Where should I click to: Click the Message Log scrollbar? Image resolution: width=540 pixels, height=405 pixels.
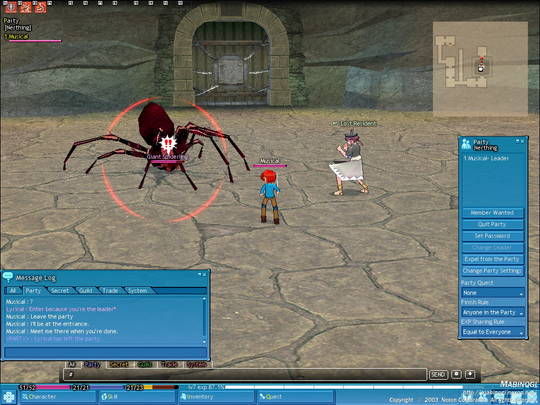click(x=204, y=320)
